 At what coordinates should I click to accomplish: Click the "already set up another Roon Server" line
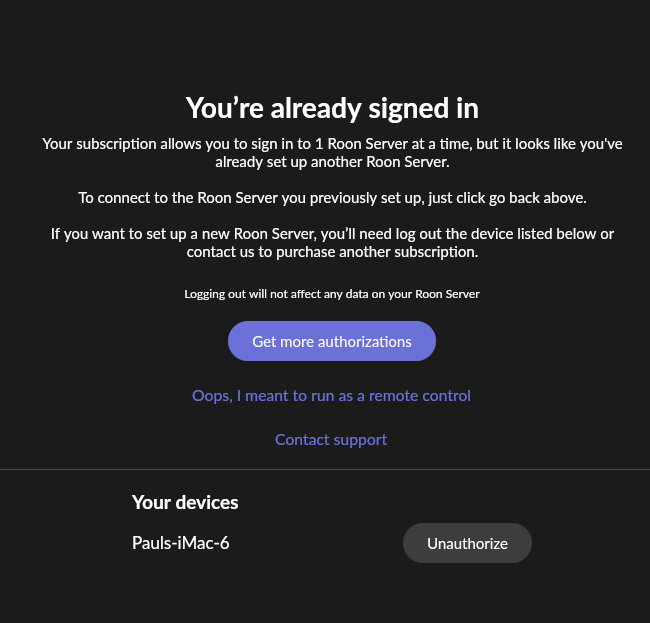[332, 161]
